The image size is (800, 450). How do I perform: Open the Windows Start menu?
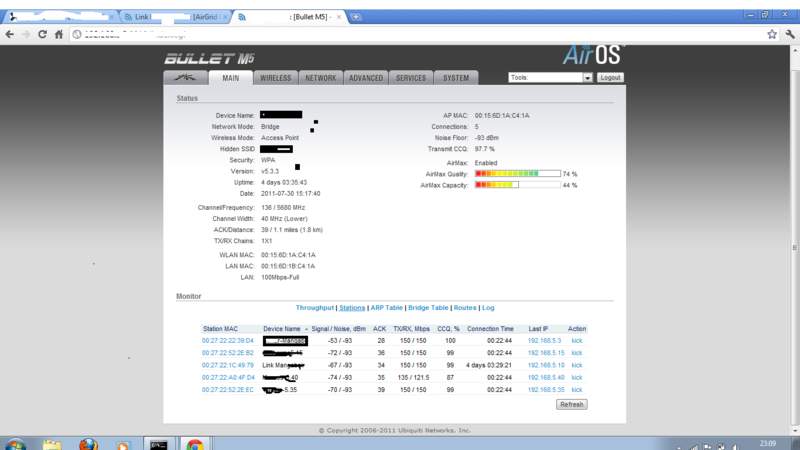15,444
